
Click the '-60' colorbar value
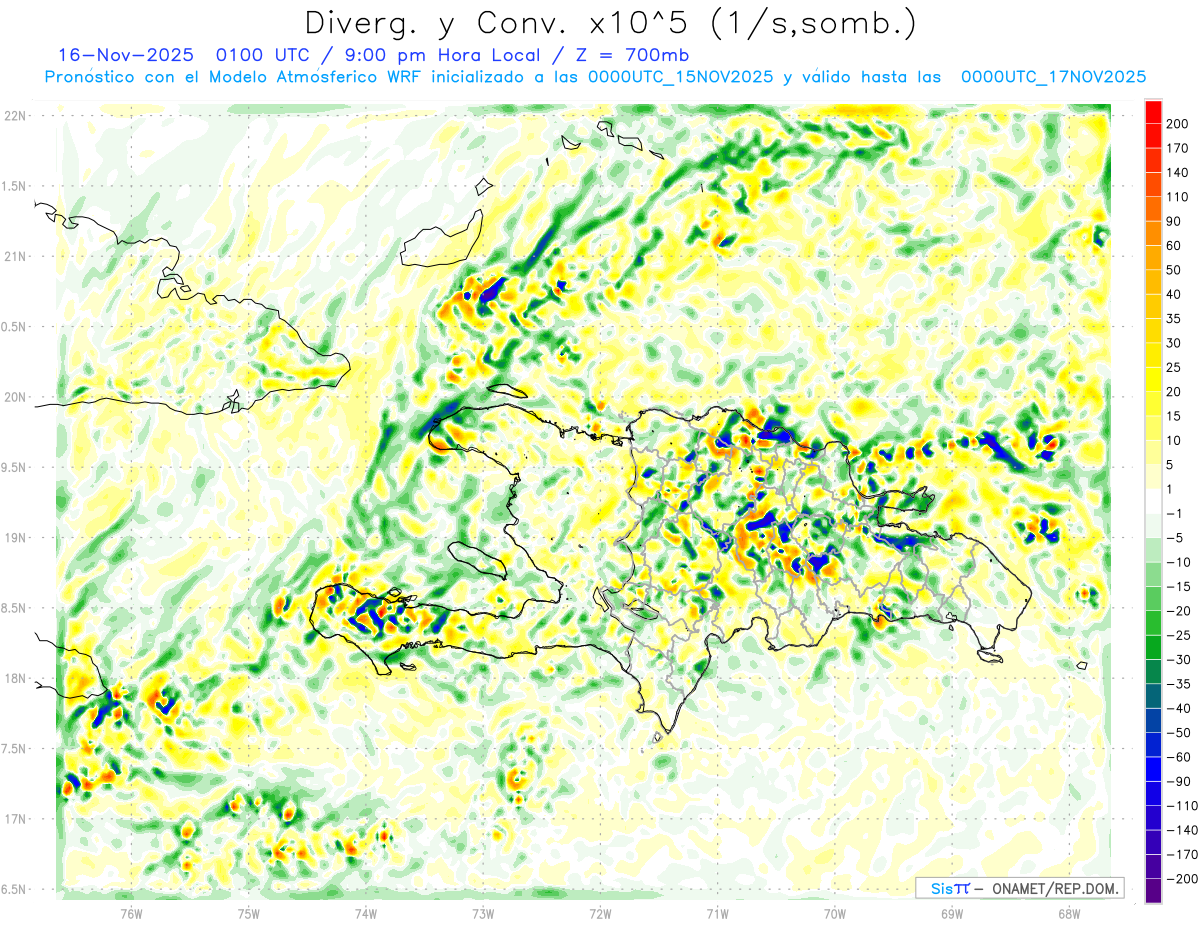pos(1178,757)
